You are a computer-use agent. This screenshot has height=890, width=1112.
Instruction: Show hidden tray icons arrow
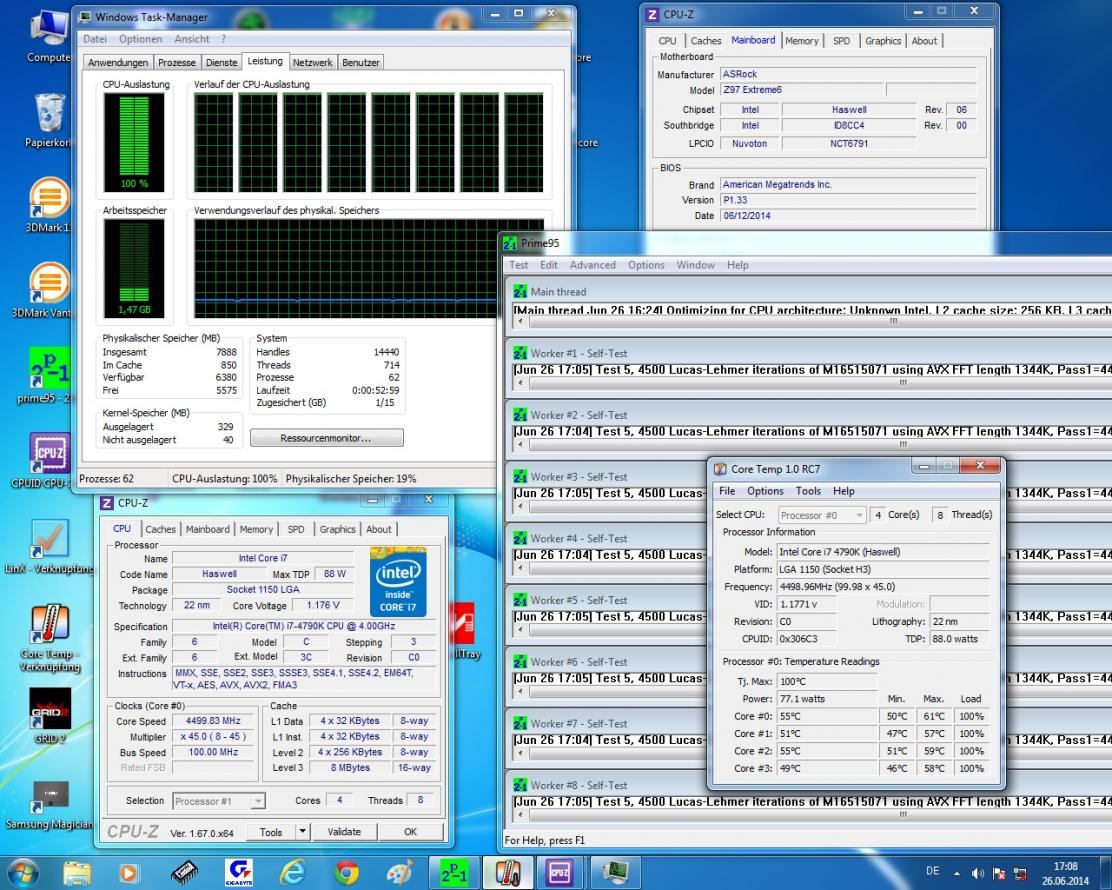point(957,874)
